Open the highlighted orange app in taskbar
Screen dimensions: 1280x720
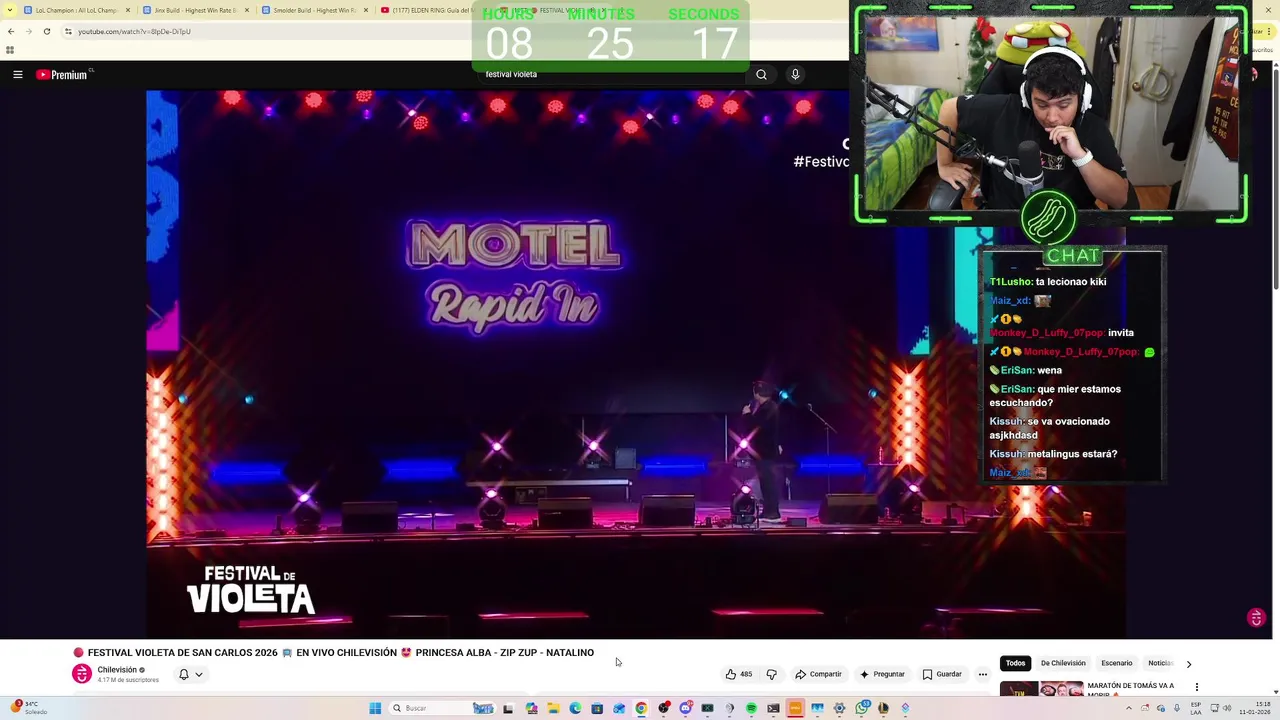(x=795, y=708)
